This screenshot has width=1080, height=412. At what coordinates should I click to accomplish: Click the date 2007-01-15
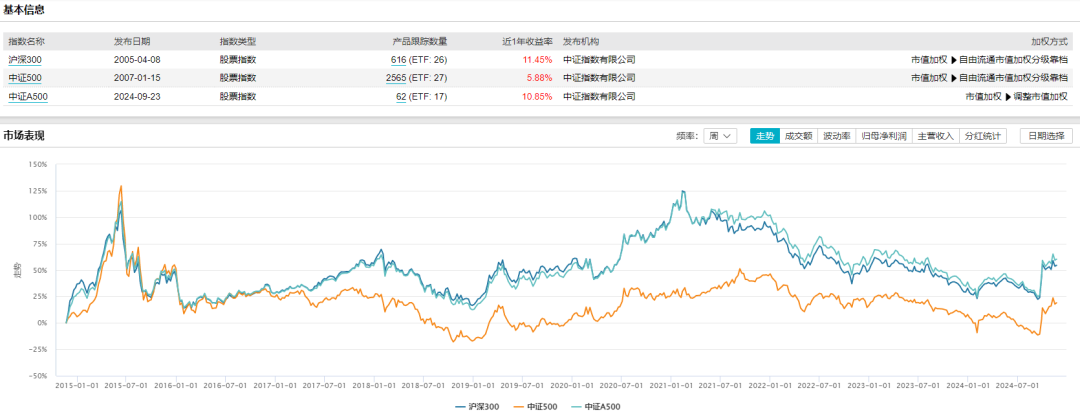click(136, 78)
